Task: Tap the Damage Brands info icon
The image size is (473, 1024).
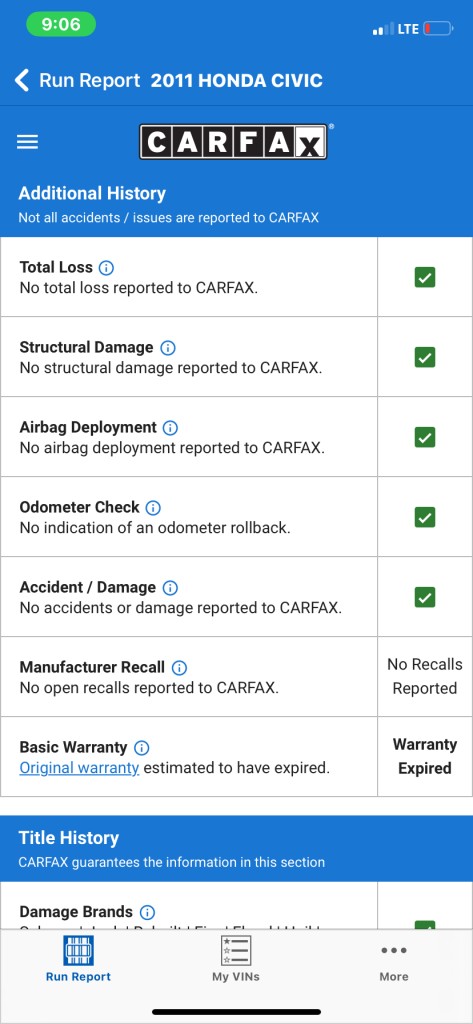Action: click(148, 912)
